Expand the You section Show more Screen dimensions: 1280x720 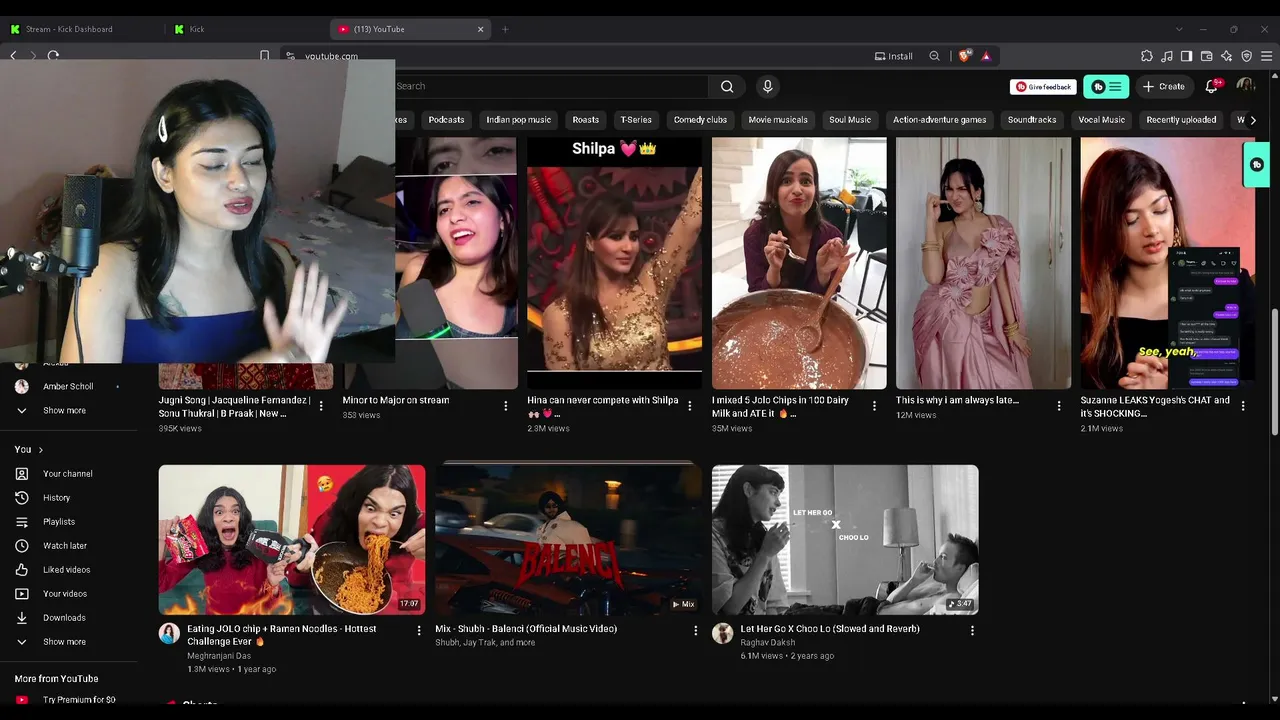tap(64, 642)
